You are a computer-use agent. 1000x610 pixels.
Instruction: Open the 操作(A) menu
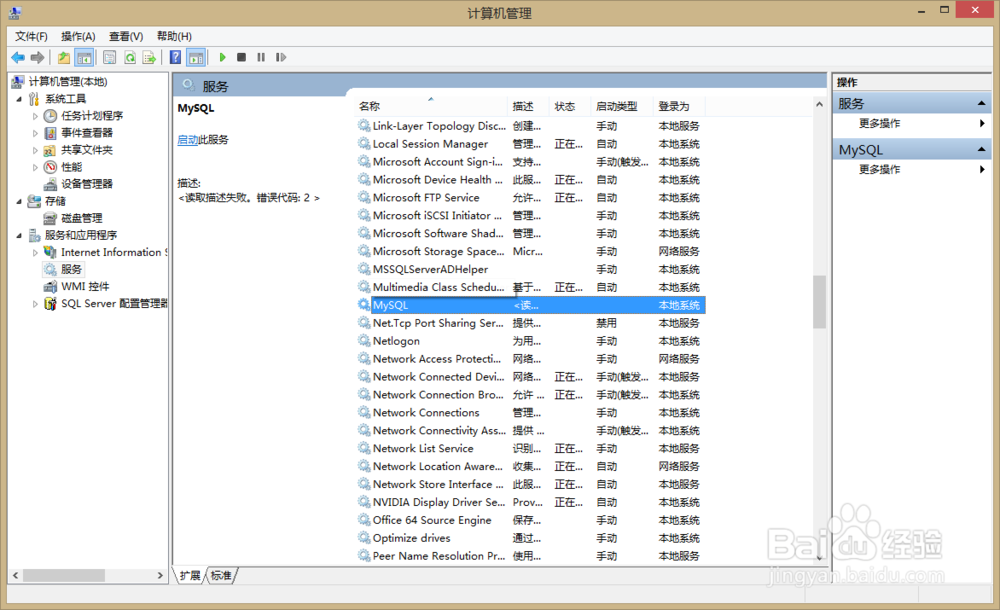coord(78,36)
